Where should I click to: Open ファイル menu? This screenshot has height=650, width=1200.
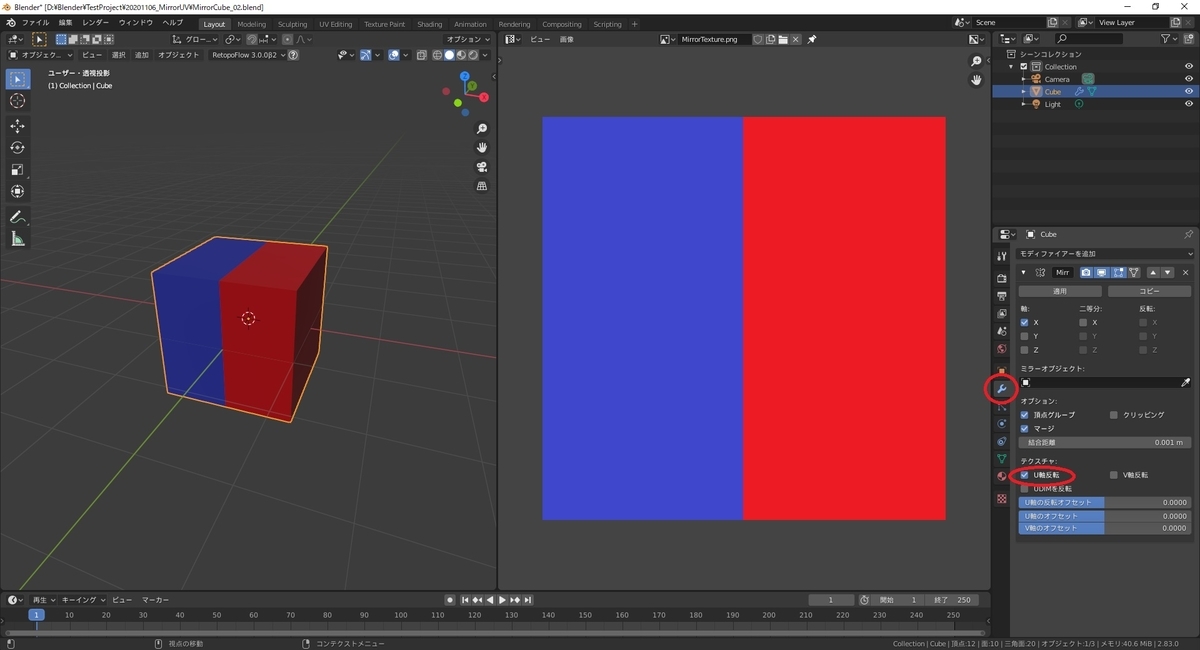35,23
